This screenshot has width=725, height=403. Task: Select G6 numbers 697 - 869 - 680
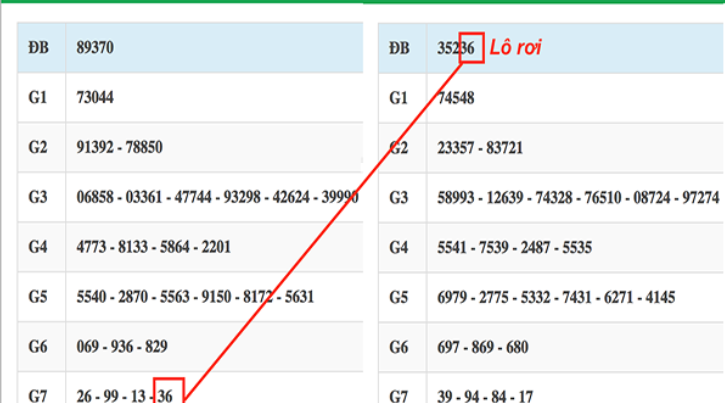[483, 346]
